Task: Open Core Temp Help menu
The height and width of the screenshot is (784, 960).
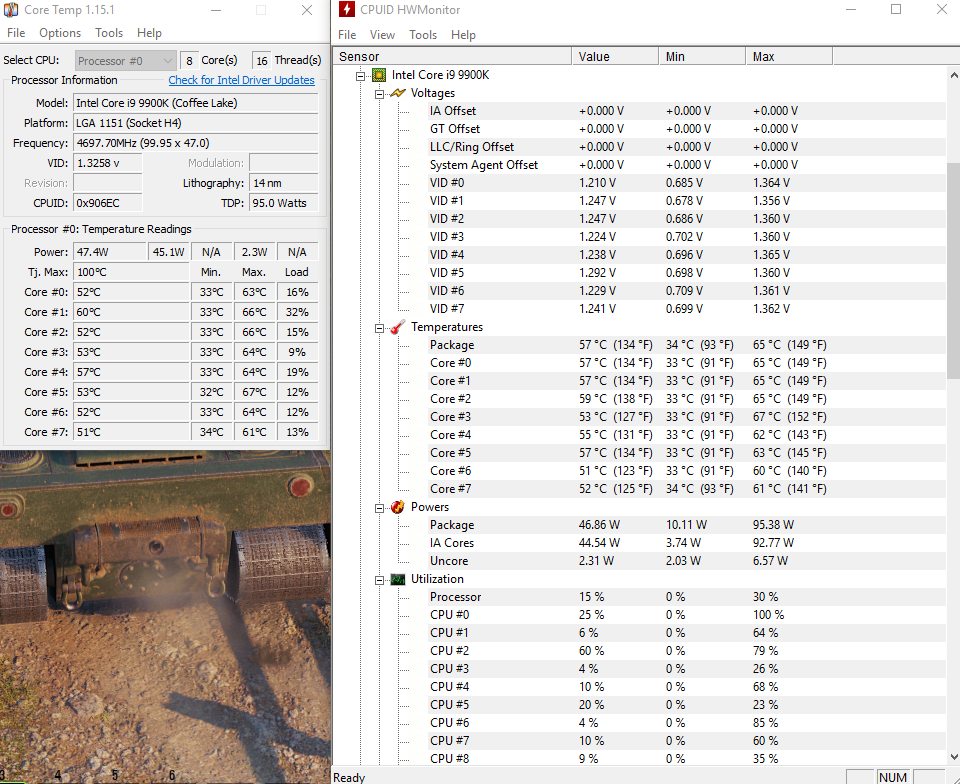Action: point(149,32)
